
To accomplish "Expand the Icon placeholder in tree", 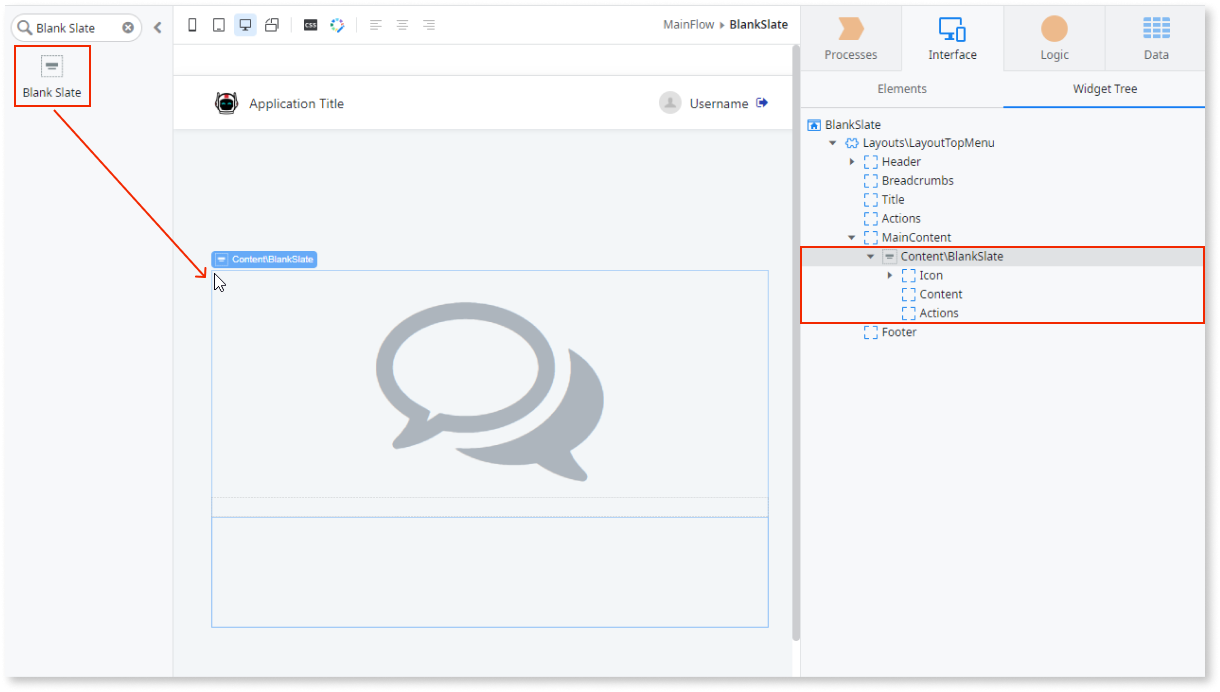I will pos(890,275).
